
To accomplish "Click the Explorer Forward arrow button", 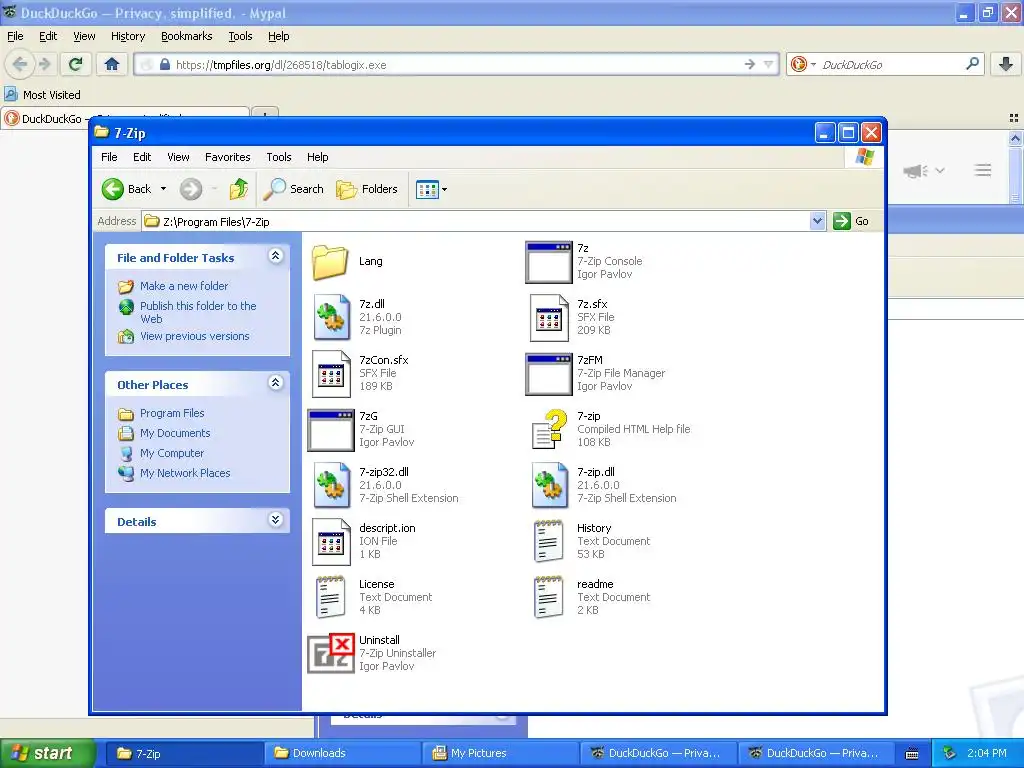I will 191,189.
